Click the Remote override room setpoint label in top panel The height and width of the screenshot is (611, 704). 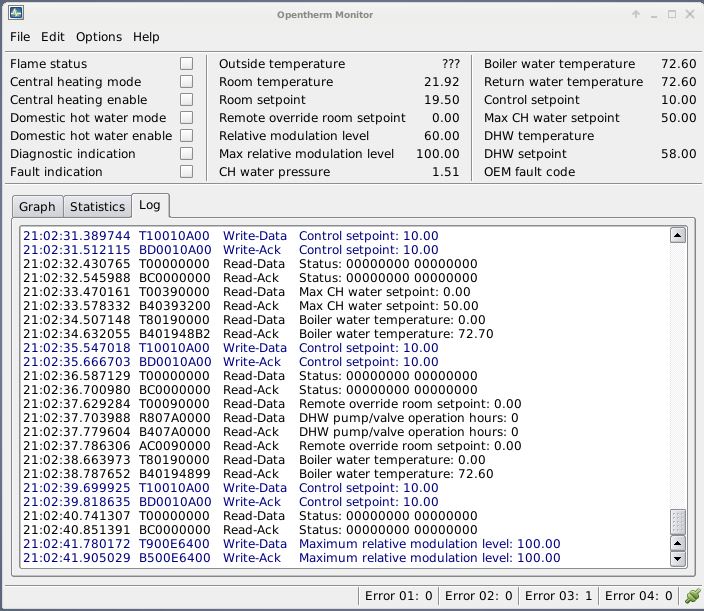312,118
